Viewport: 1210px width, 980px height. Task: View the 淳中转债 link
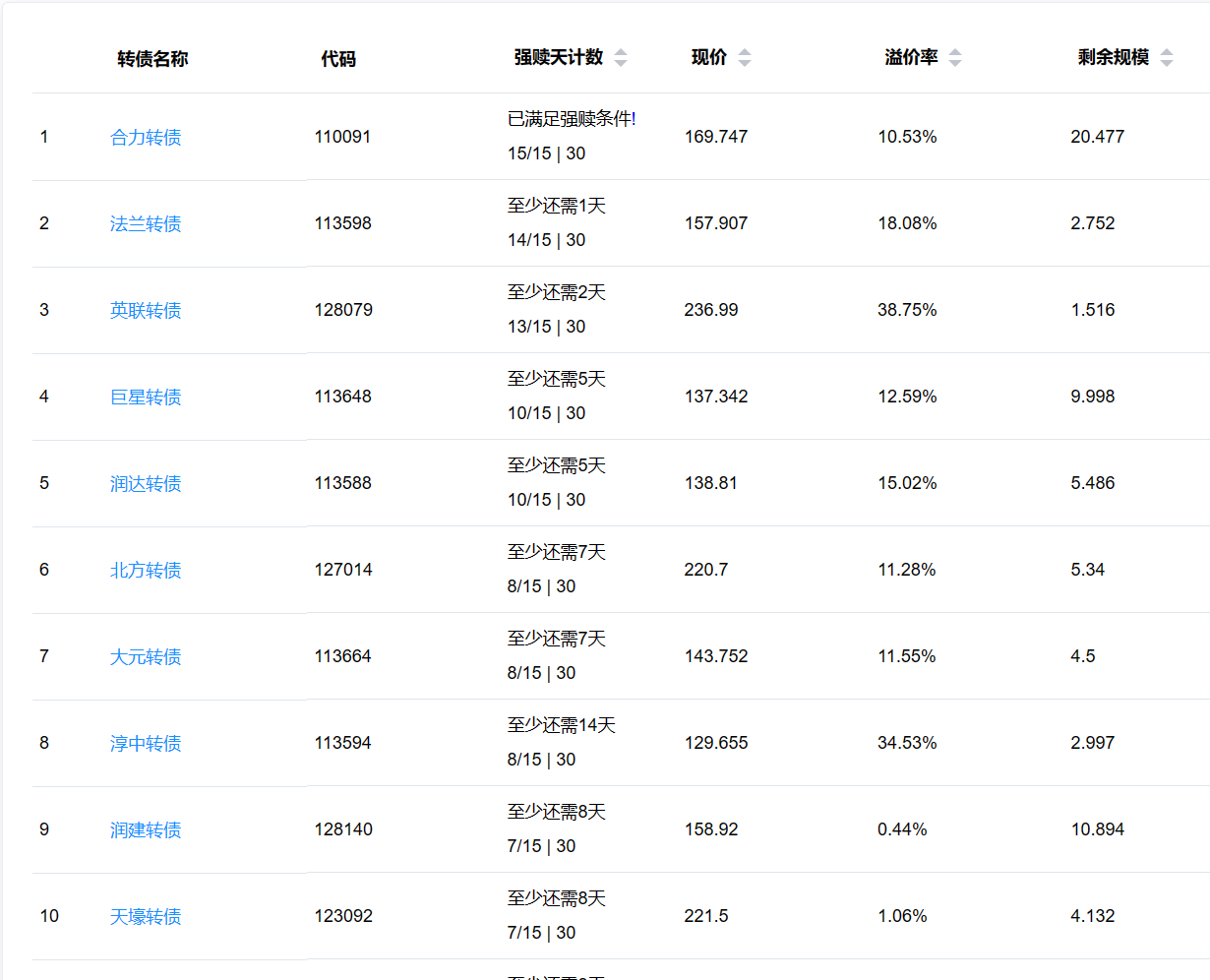(146, 744)
